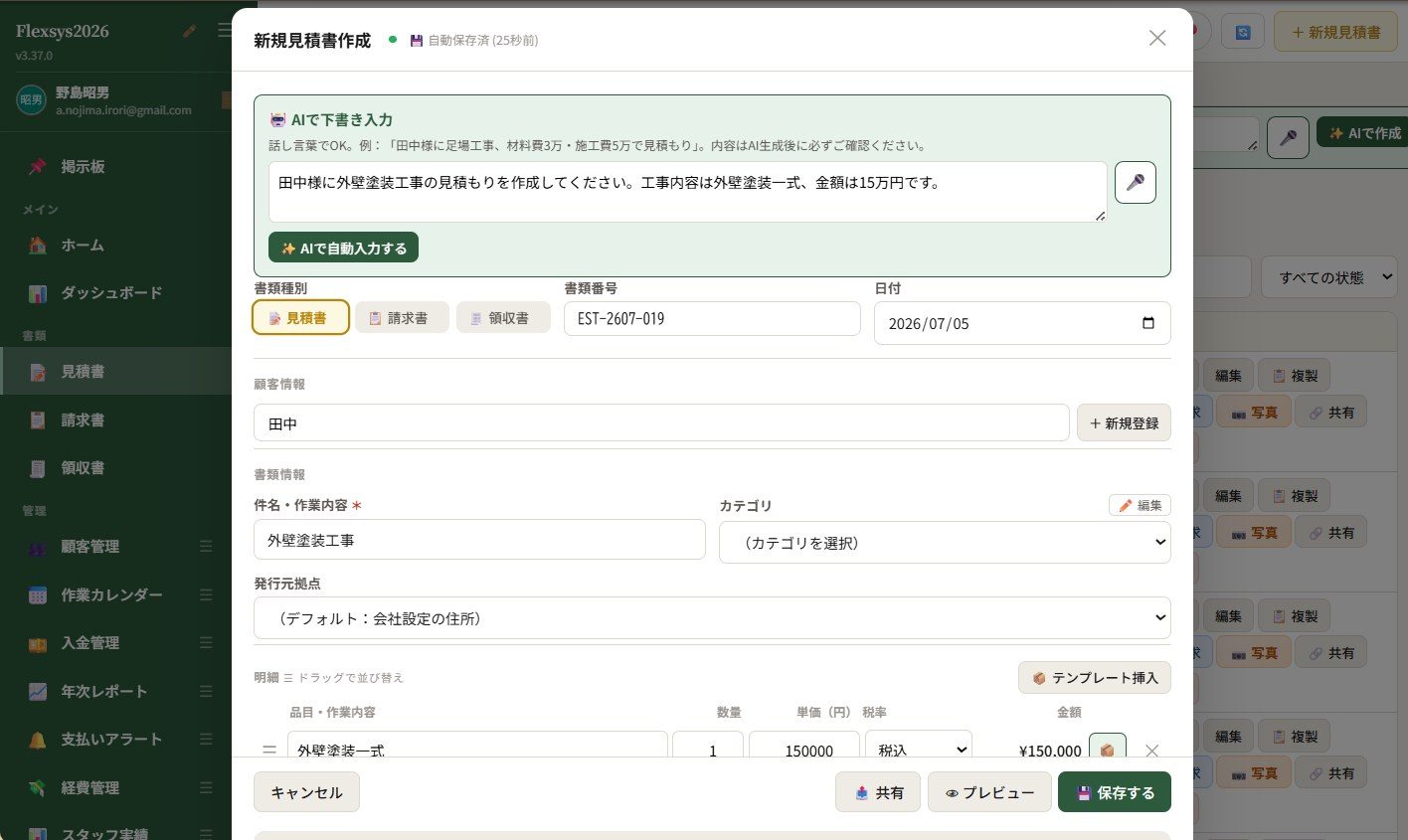Open the 発行元拠点 dropdown

pyautogui.click(x=712, y=618)
